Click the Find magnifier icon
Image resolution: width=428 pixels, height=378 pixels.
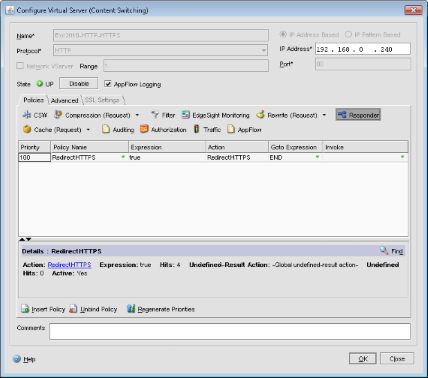(384, 250)
